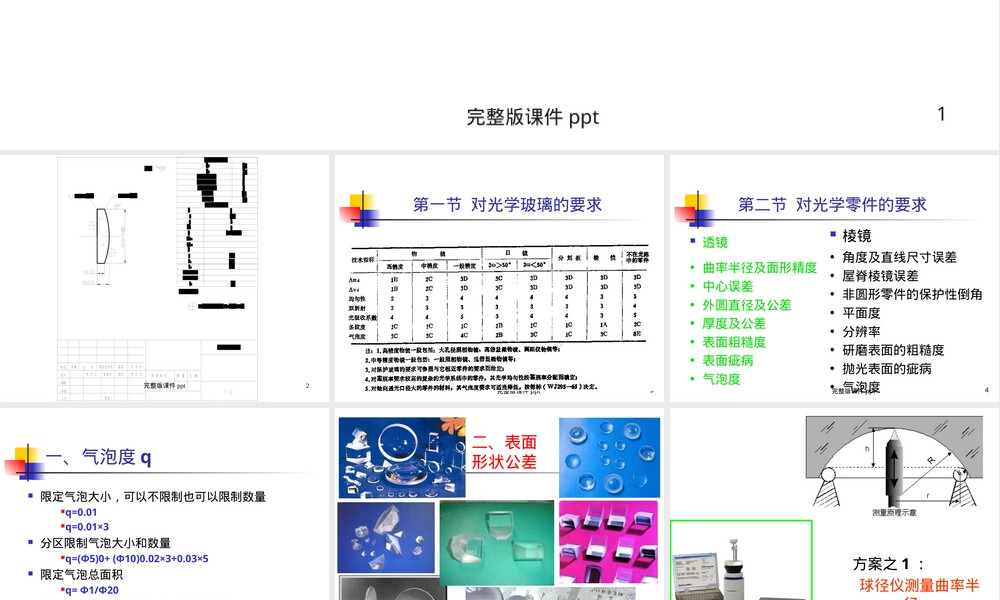Screen dimensions: 1000x600
Task: Click the bullet 非圆形零件的保护性倒角
Action: coord(912,294)
